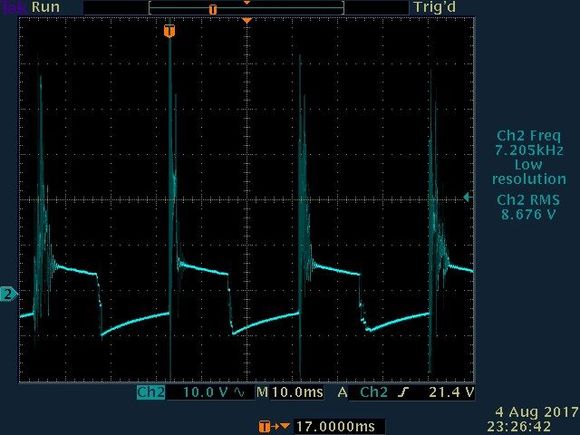Click the Ch2 channel indicator box at bottom
The width and height of the screenshot is (580, 435).
click(151, 392)
